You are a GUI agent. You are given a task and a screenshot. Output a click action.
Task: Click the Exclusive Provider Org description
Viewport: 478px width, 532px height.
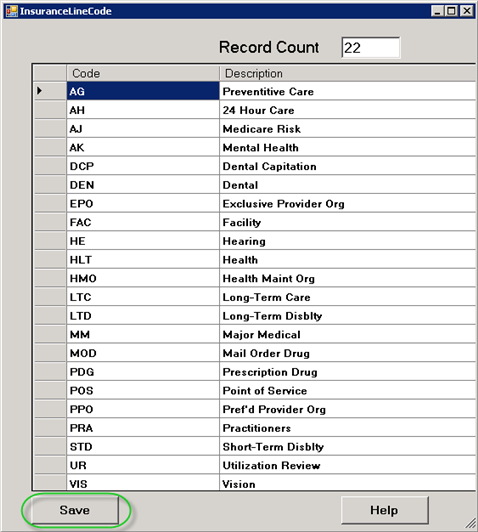(x=348, y=203)
